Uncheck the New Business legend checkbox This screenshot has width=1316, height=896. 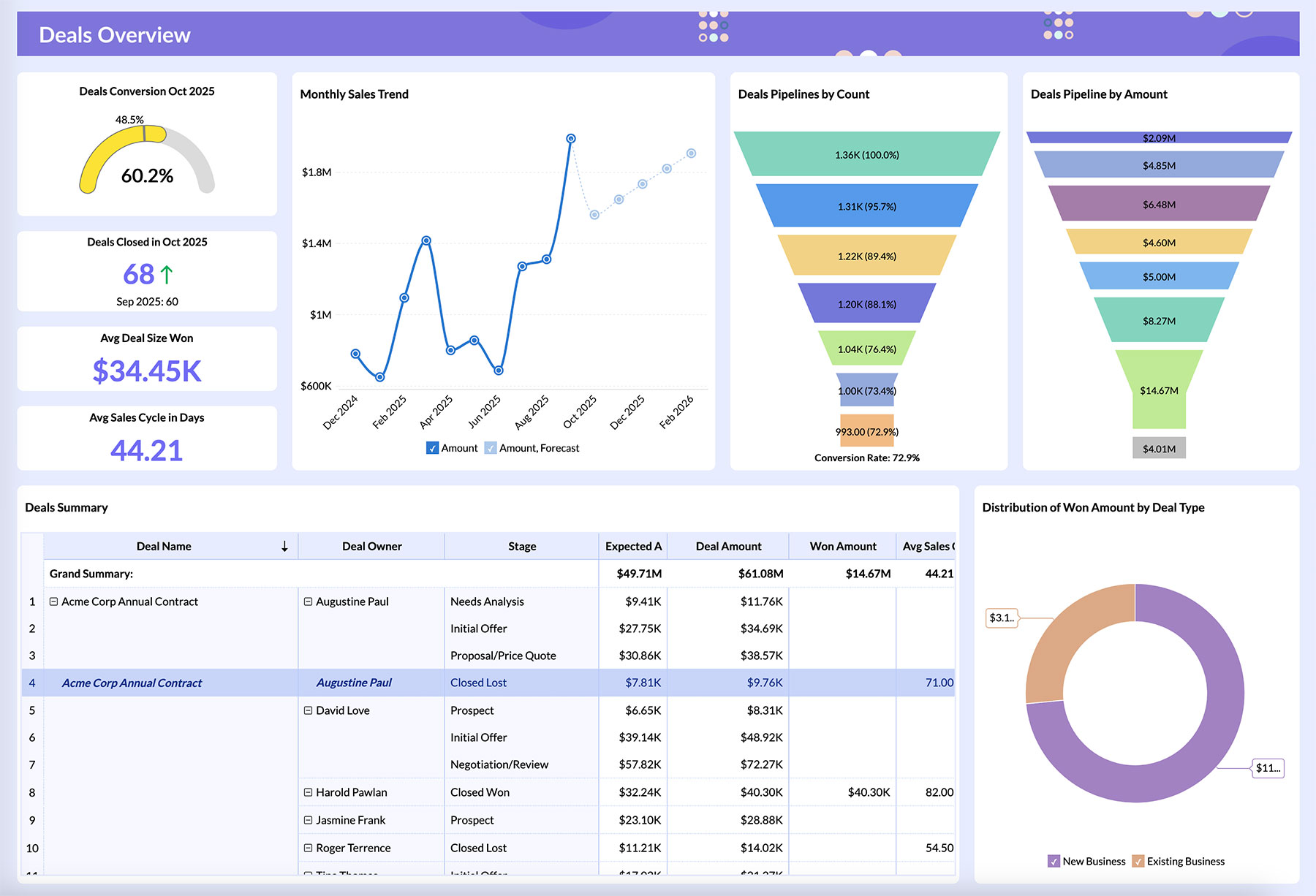(x=1053, y=861)
